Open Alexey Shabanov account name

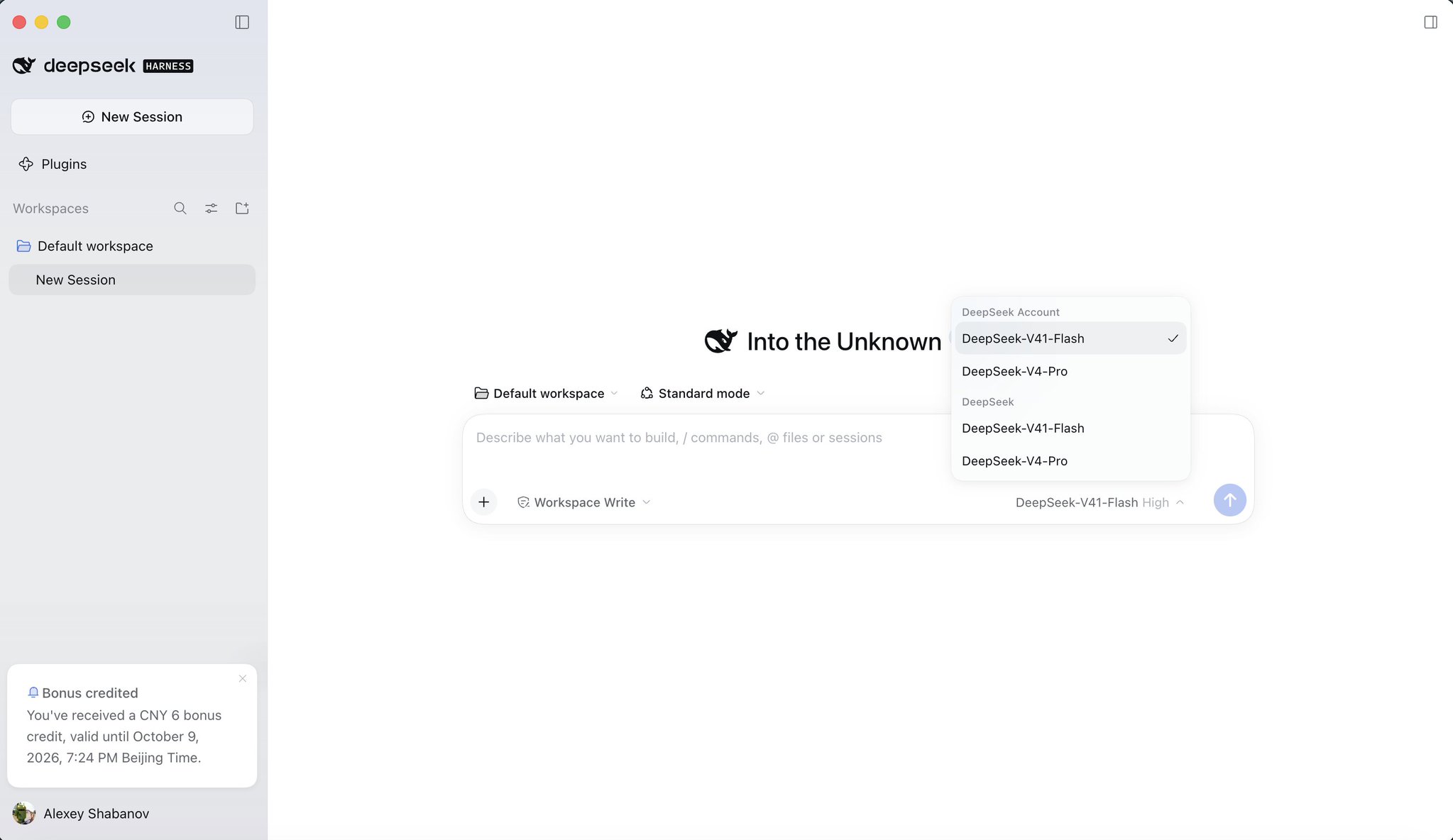pyautogui.click(x=97, y=813)
